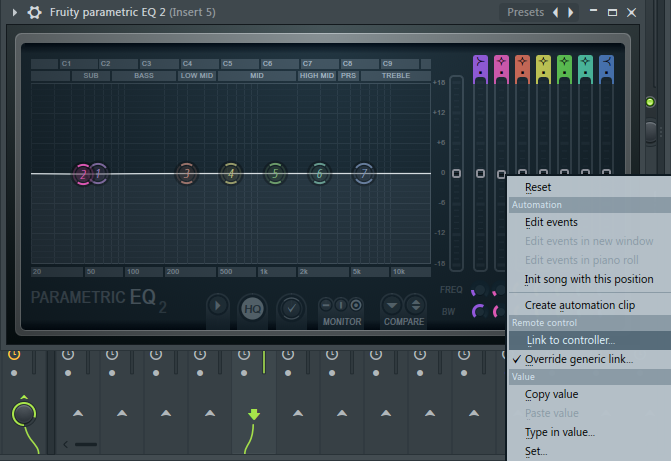This screenshot has height=461, width=671.
Task: Select band 2 node on EQ graph
Action: (x=83, y=174)
